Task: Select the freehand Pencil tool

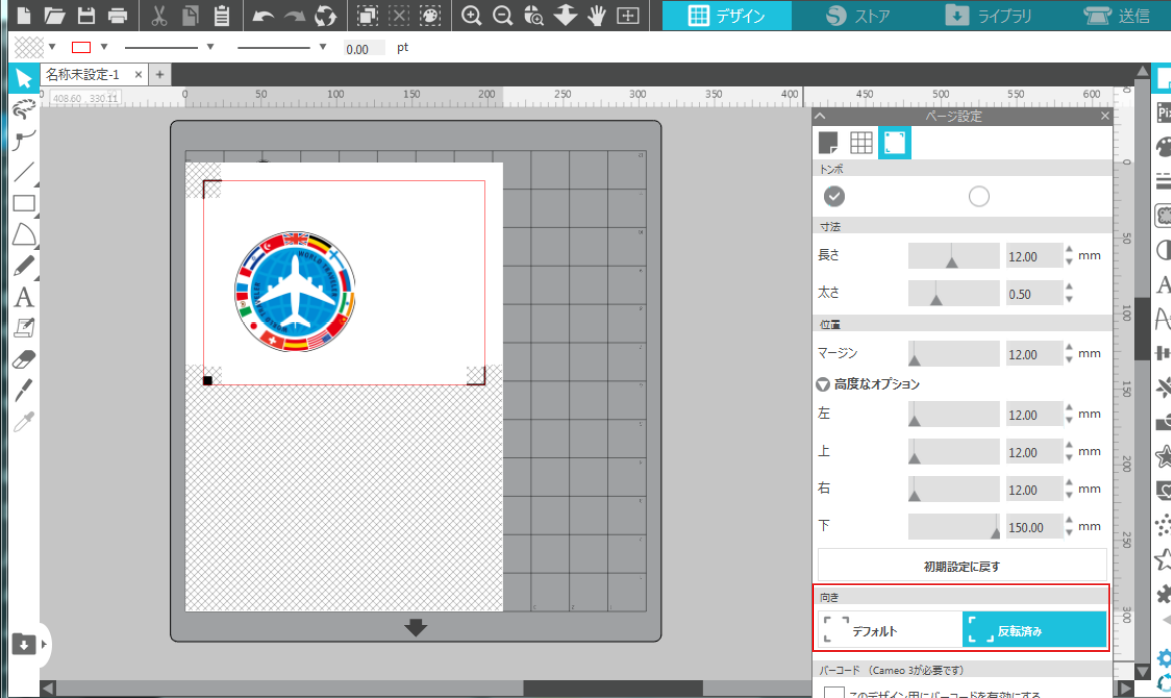Action: coord(24,266)
